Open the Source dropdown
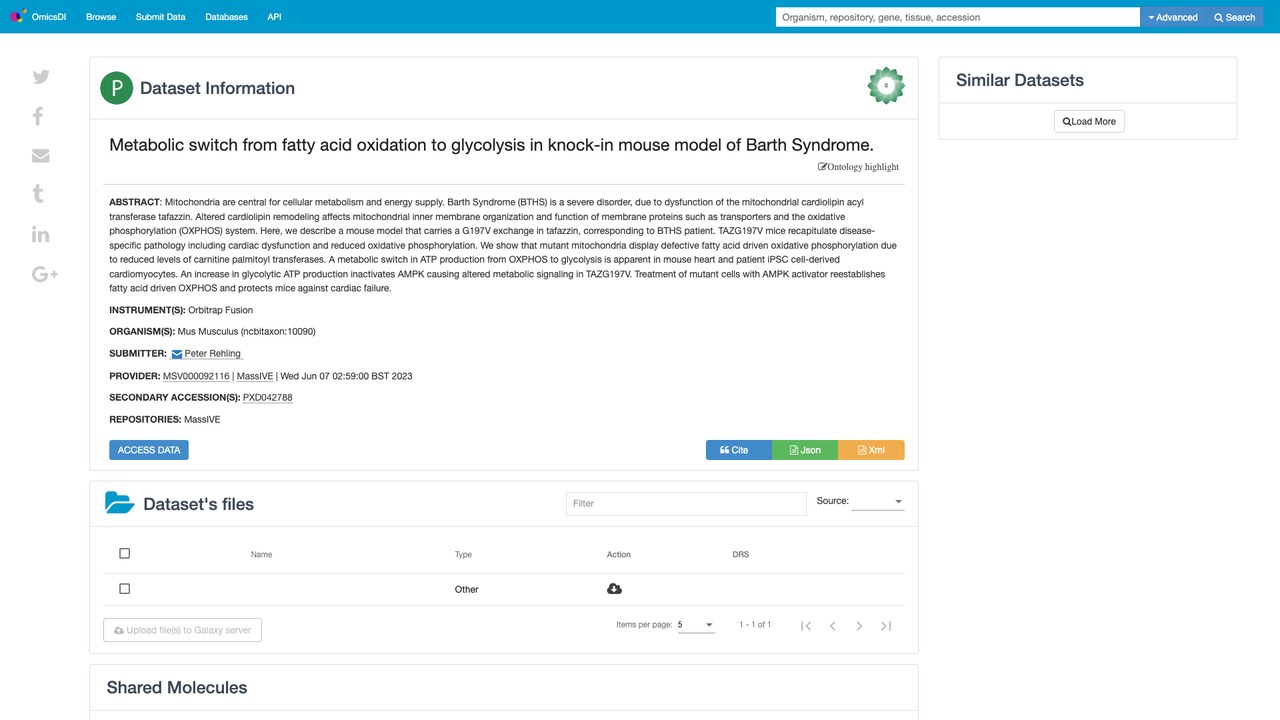 [x=878, y=501]
